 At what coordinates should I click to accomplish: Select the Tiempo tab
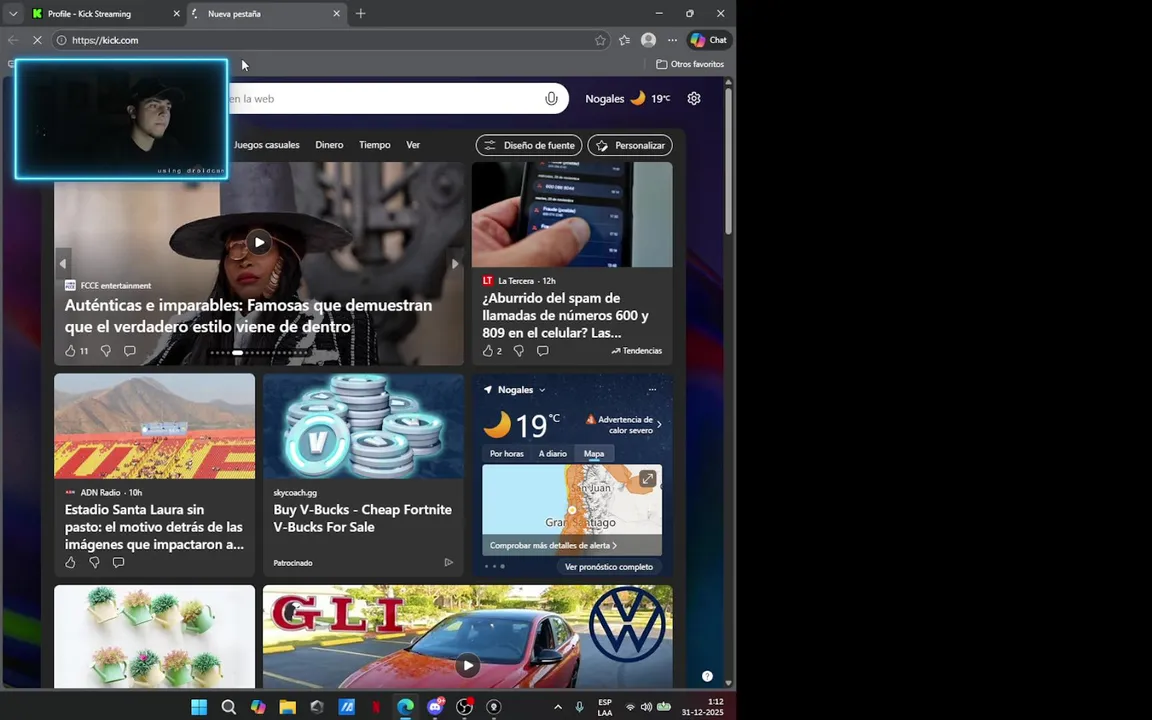click(x=375, y=145)
